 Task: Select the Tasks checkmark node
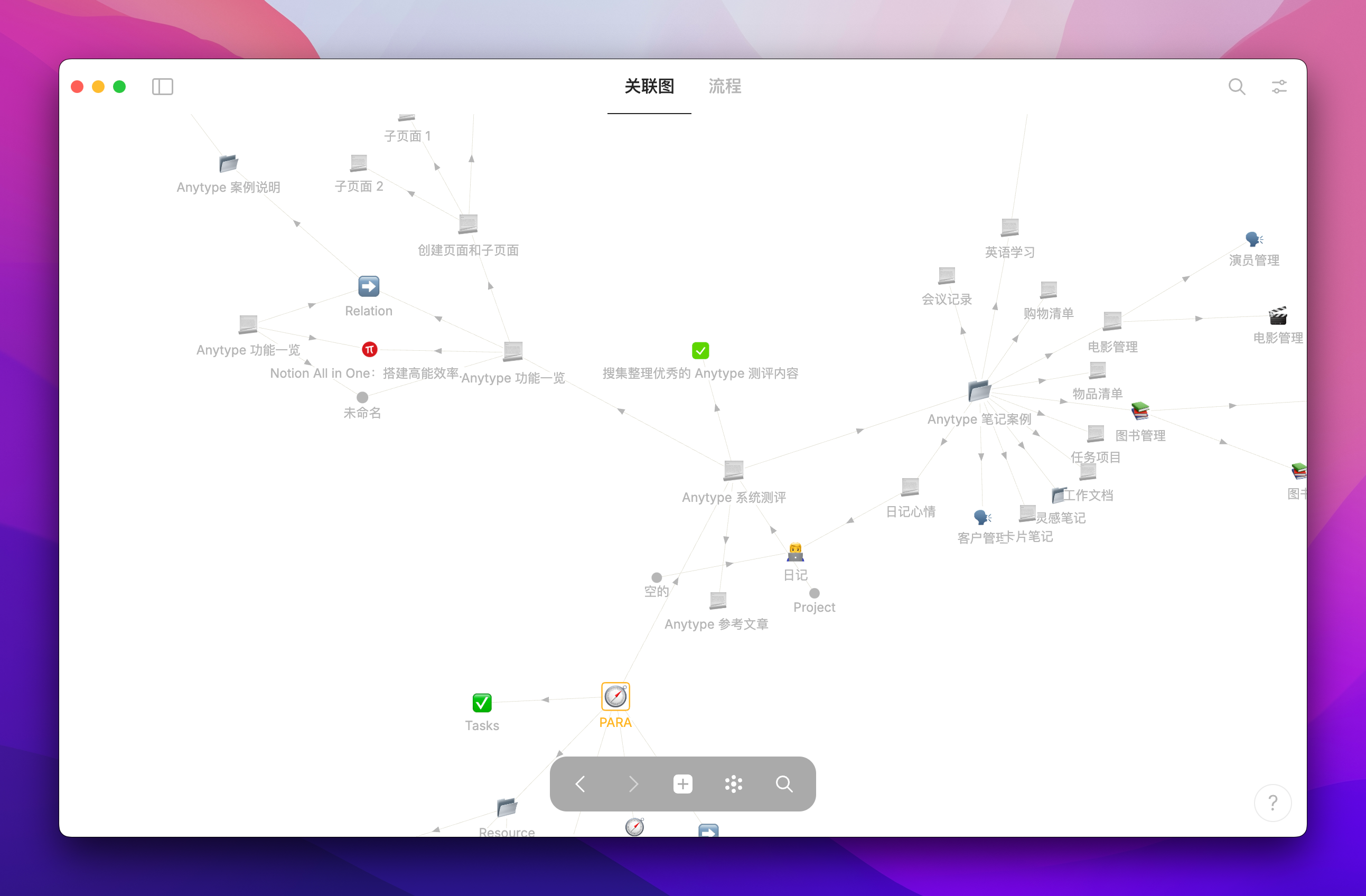click(x=482, y=703)
